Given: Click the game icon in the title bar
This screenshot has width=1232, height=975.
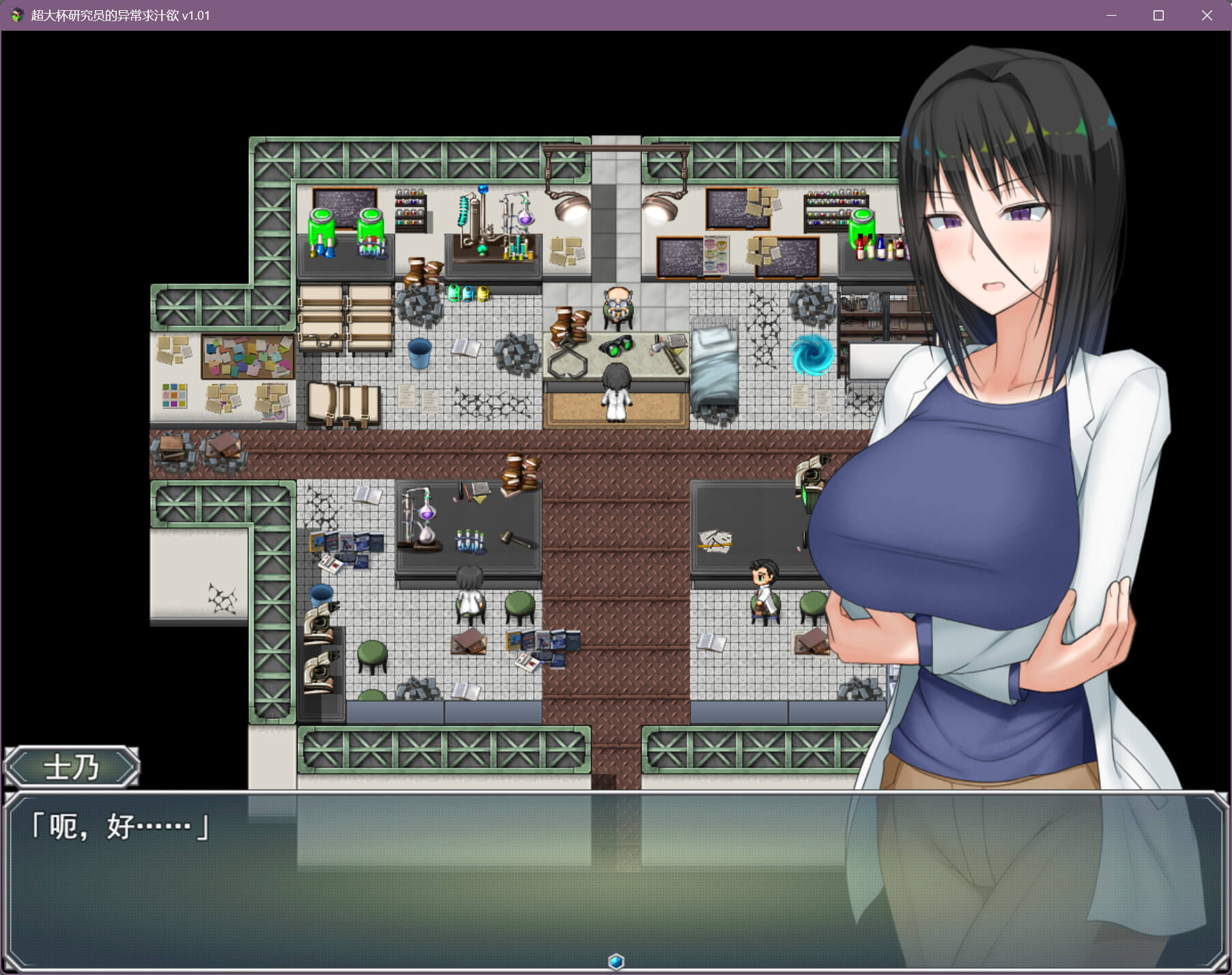Looking at the screenshot, I should pos(16,15).
